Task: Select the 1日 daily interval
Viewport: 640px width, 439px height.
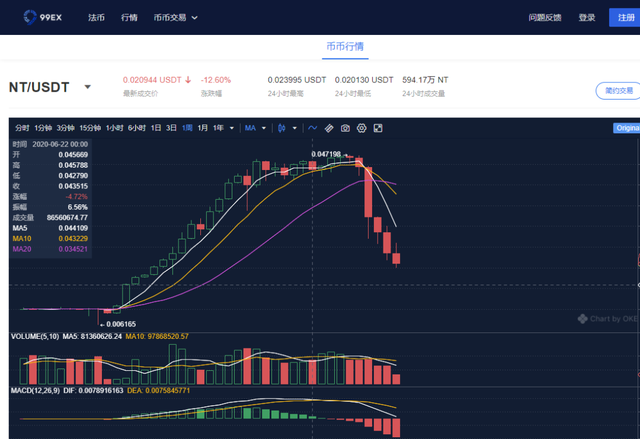Action: (x=156, y=128)
